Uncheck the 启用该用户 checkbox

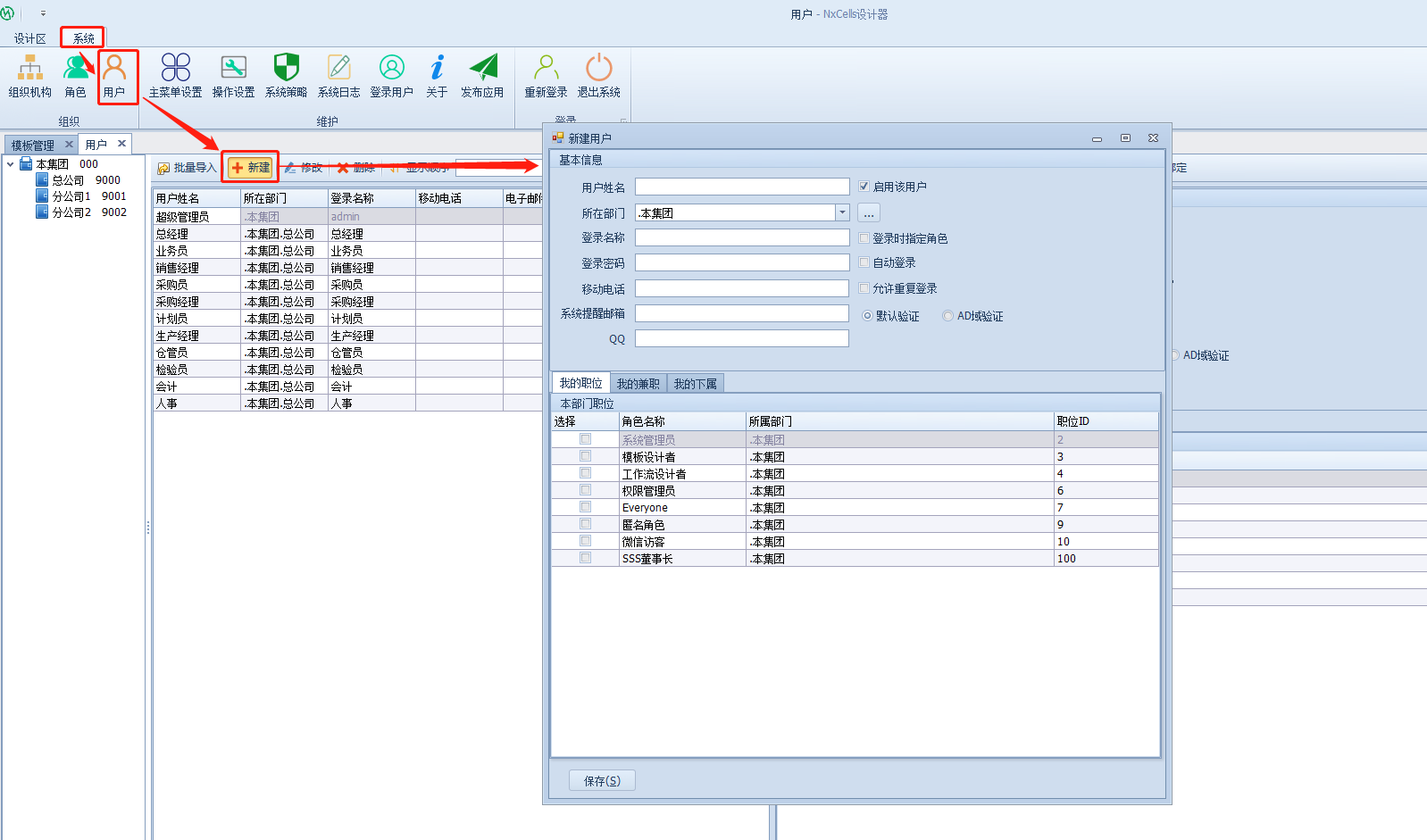coord(864,187)
